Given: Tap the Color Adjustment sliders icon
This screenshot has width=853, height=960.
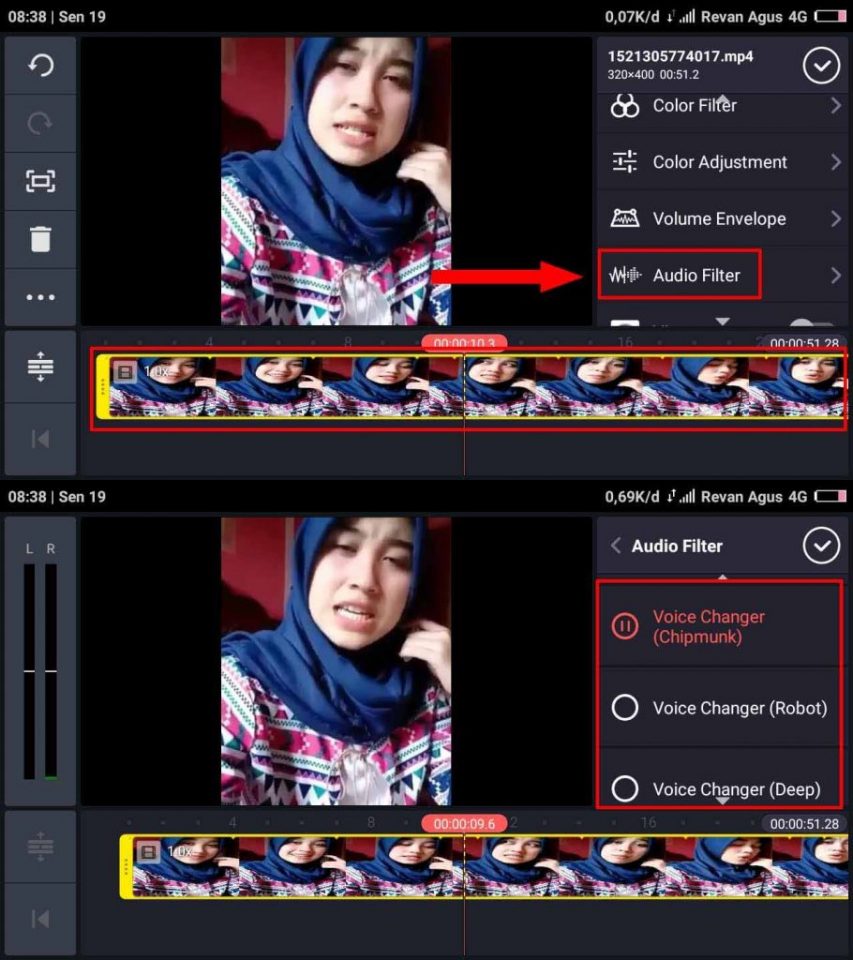Looking at the screenshot, I should [625, 162].
